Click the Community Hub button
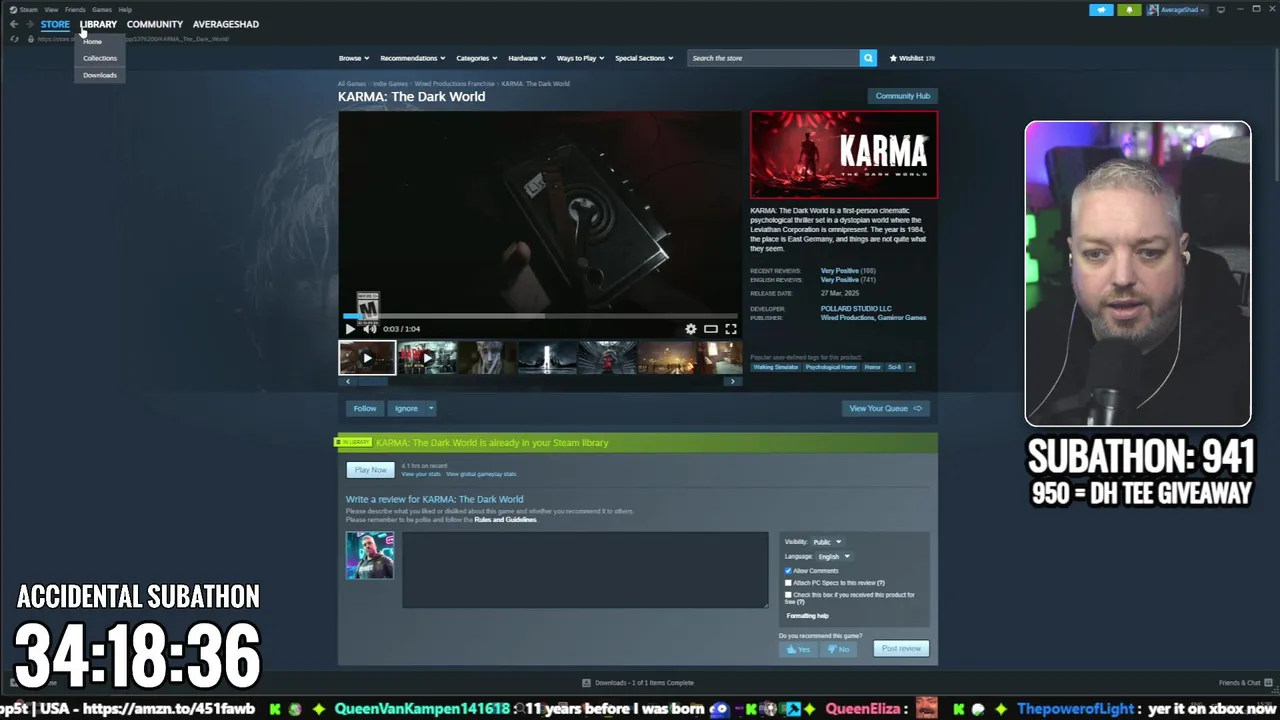This screenshot has height=720, width=1280. pyautogui.click(x=903, y=96)
